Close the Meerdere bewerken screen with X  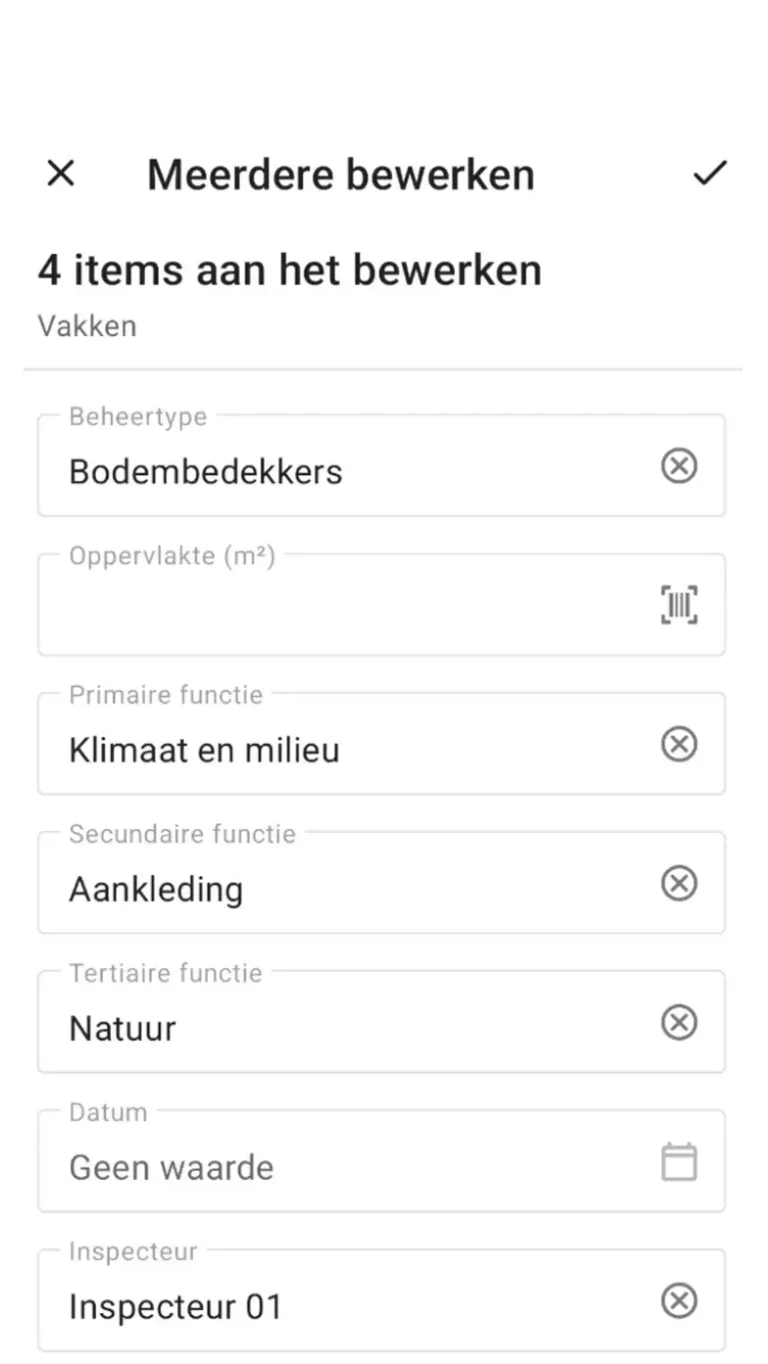point(61,174)
